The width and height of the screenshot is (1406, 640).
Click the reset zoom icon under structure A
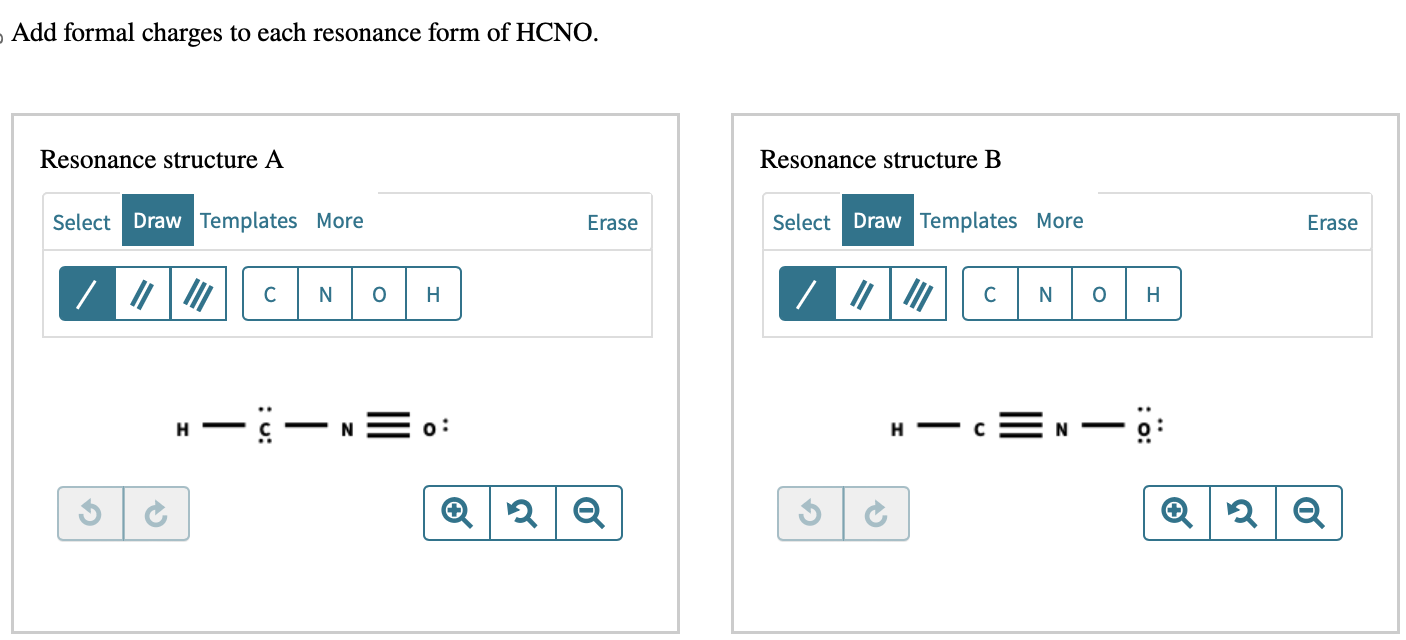[523, 512]
